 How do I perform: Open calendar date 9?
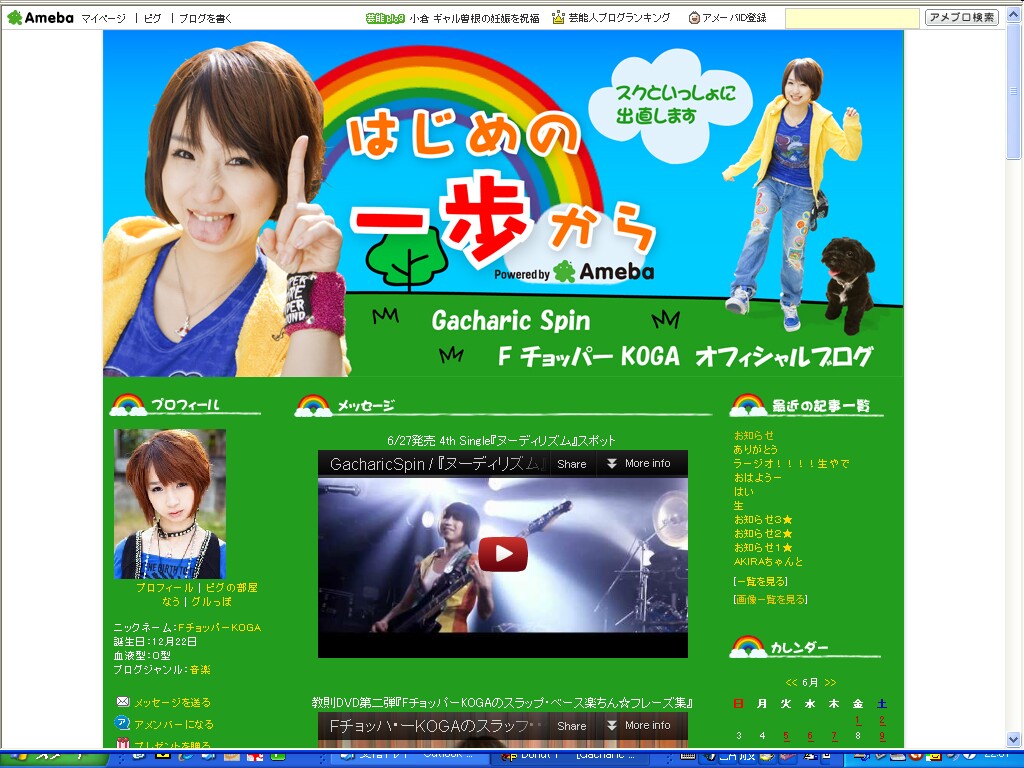(882, 736)
